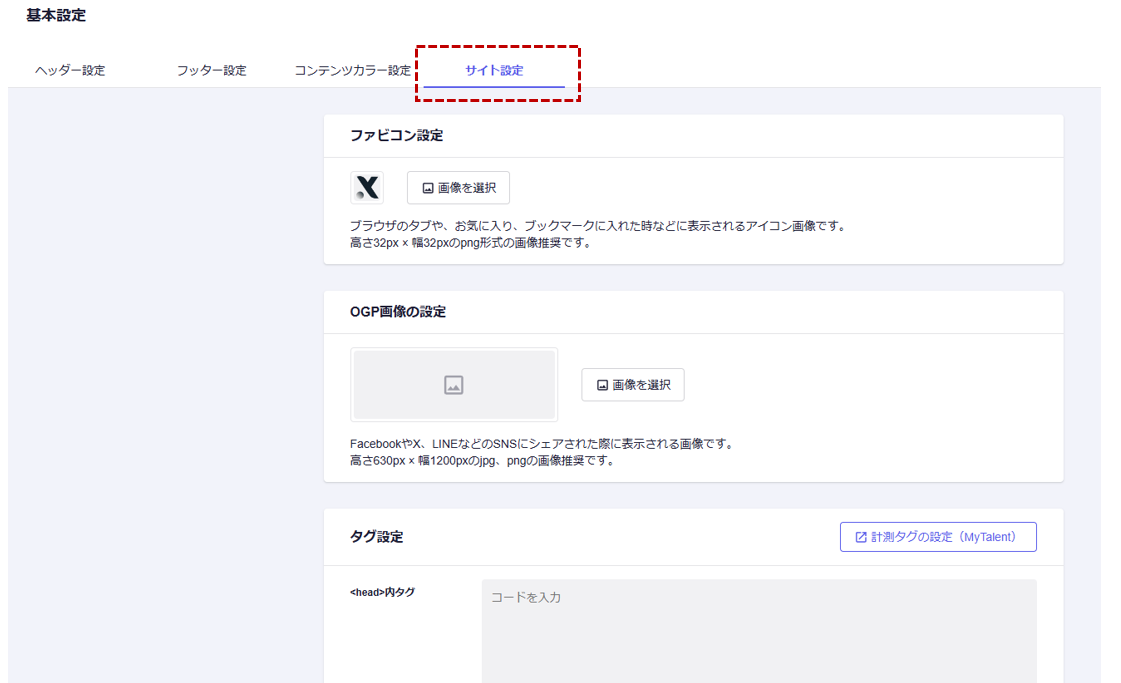
Task: Click the ファビコン設定 section heading
Action: 396,135
